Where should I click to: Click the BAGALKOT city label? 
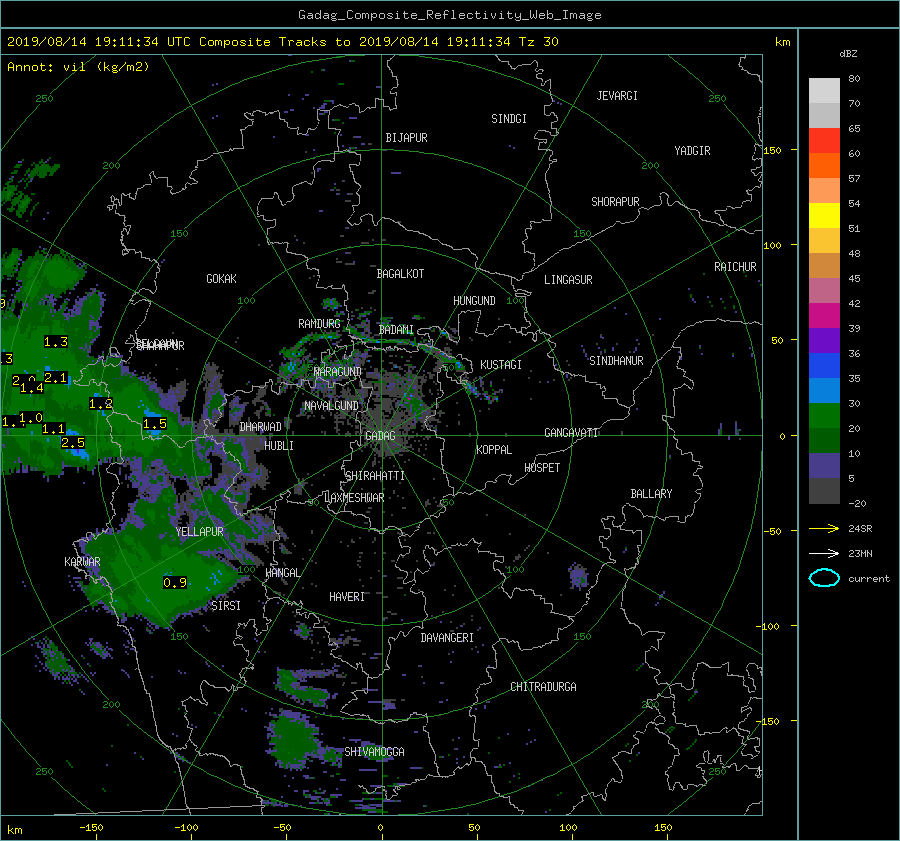click(x=400, y=274)
